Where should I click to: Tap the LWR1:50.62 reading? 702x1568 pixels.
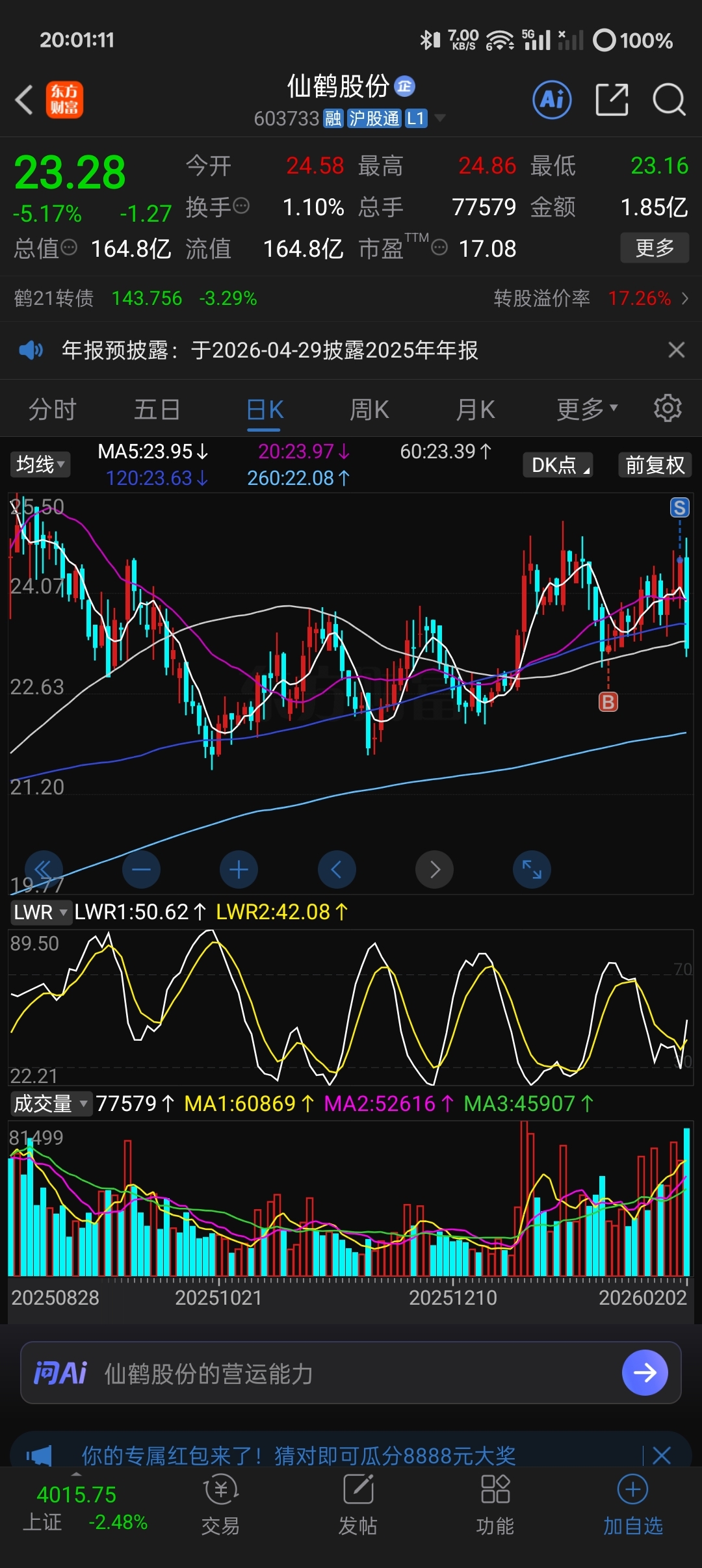tap(140, 912)
